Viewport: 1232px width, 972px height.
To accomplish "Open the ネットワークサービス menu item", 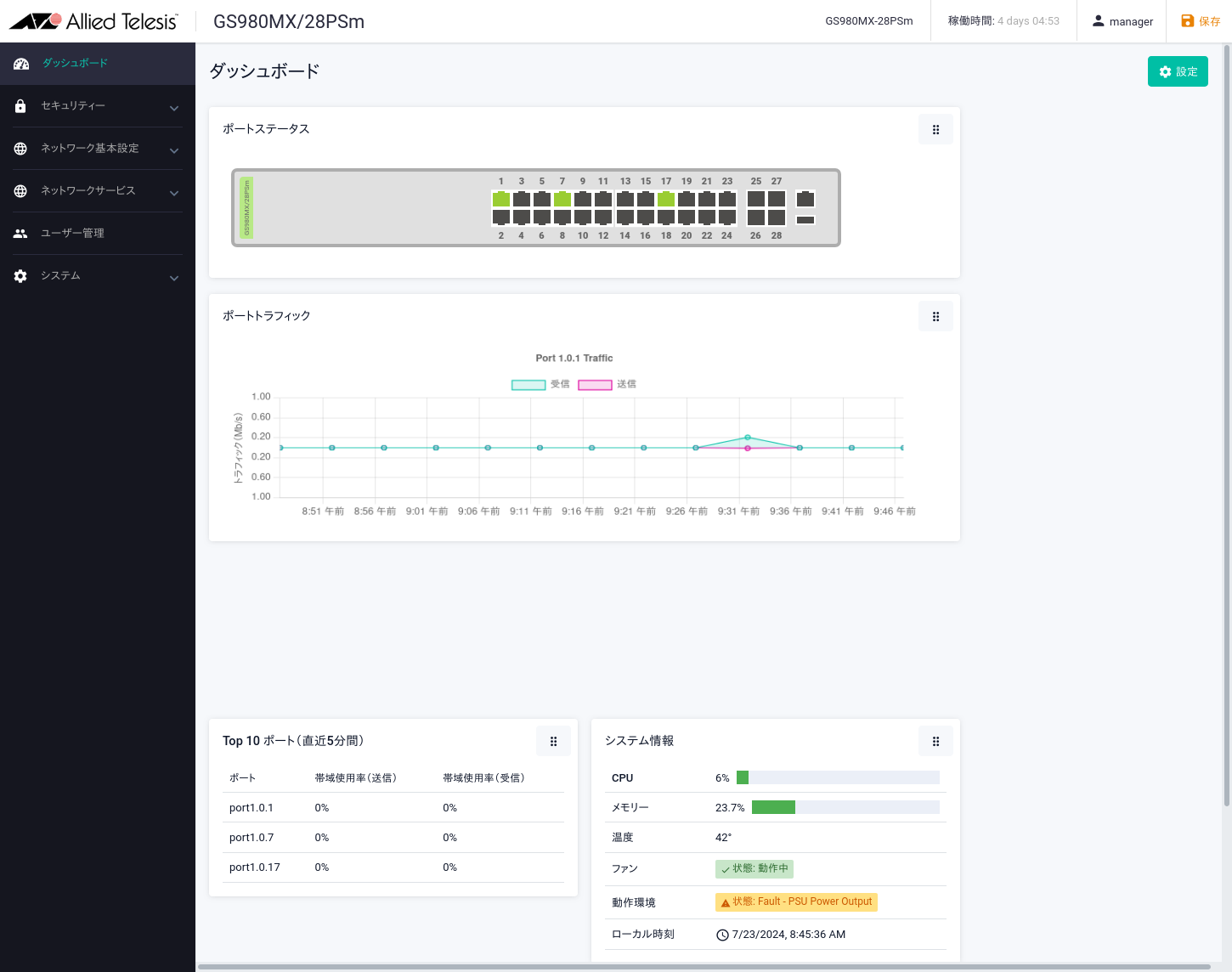I will (88, 191).
